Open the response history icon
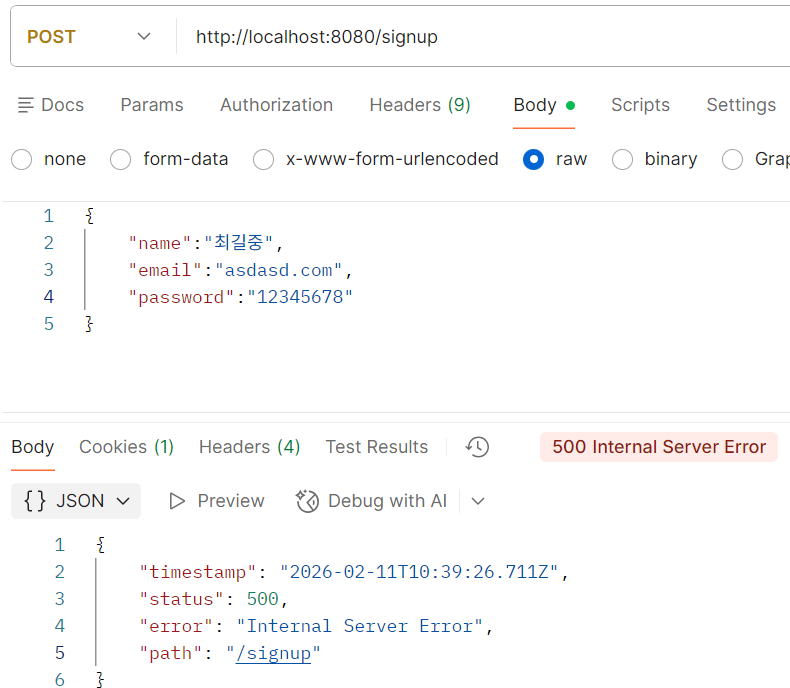Viewport: 790px width, 688px height. (477, 447)
